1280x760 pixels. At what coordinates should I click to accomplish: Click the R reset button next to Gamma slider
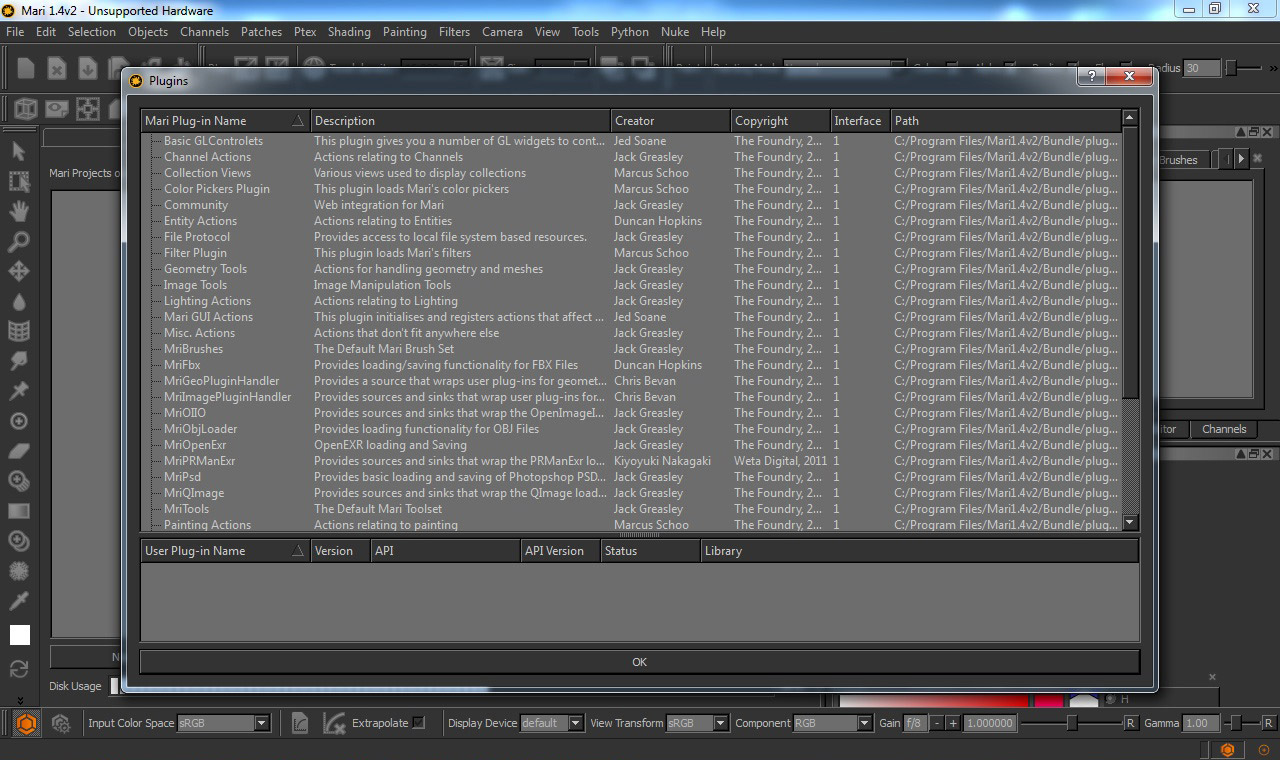pos(1268,723)
